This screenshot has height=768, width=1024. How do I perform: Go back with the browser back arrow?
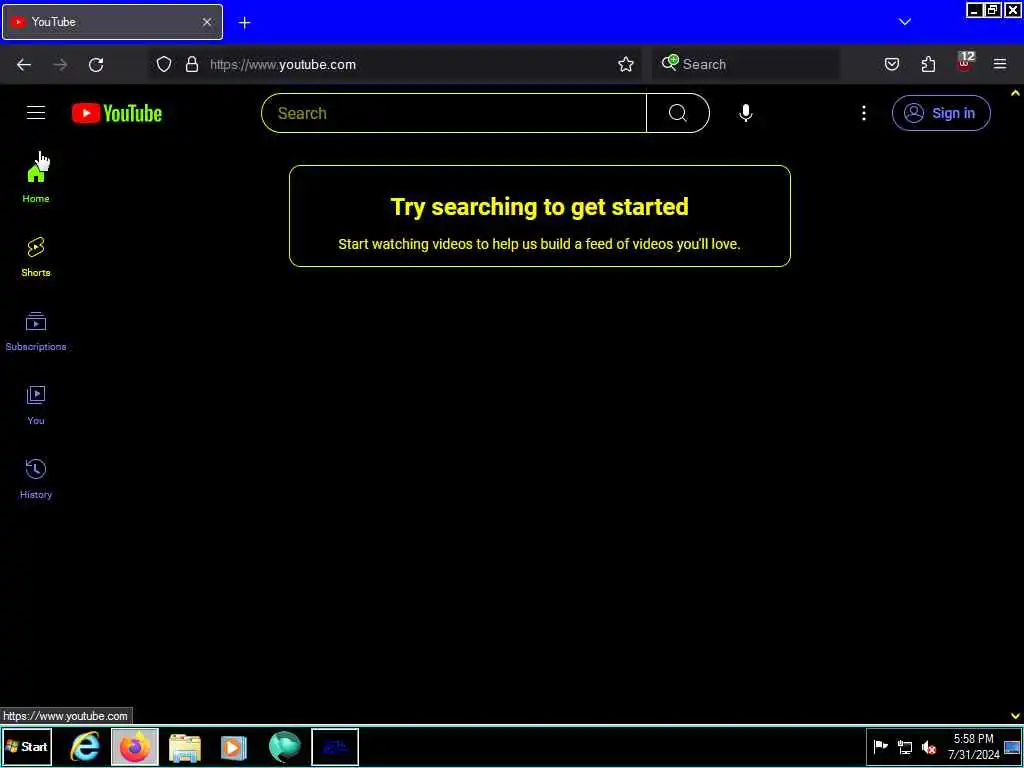[24, 64]
